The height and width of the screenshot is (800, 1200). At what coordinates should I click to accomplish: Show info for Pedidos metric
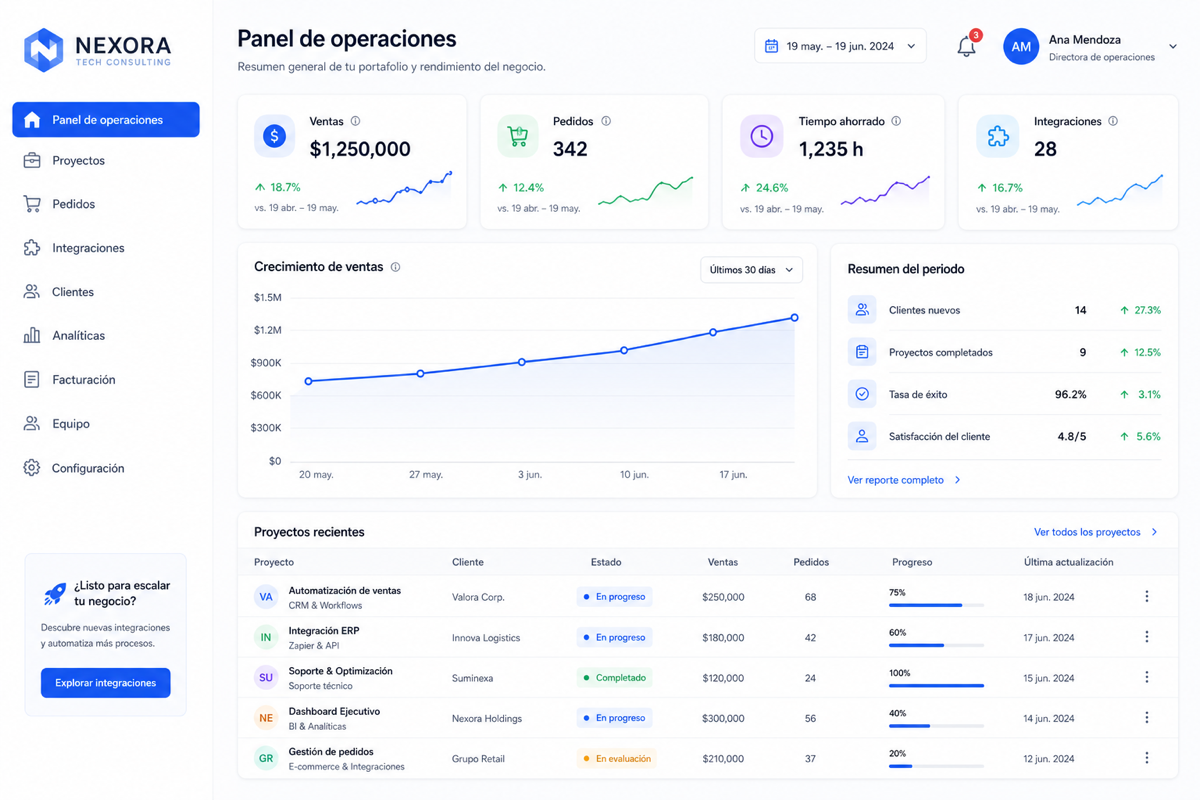tap(606, 121)
